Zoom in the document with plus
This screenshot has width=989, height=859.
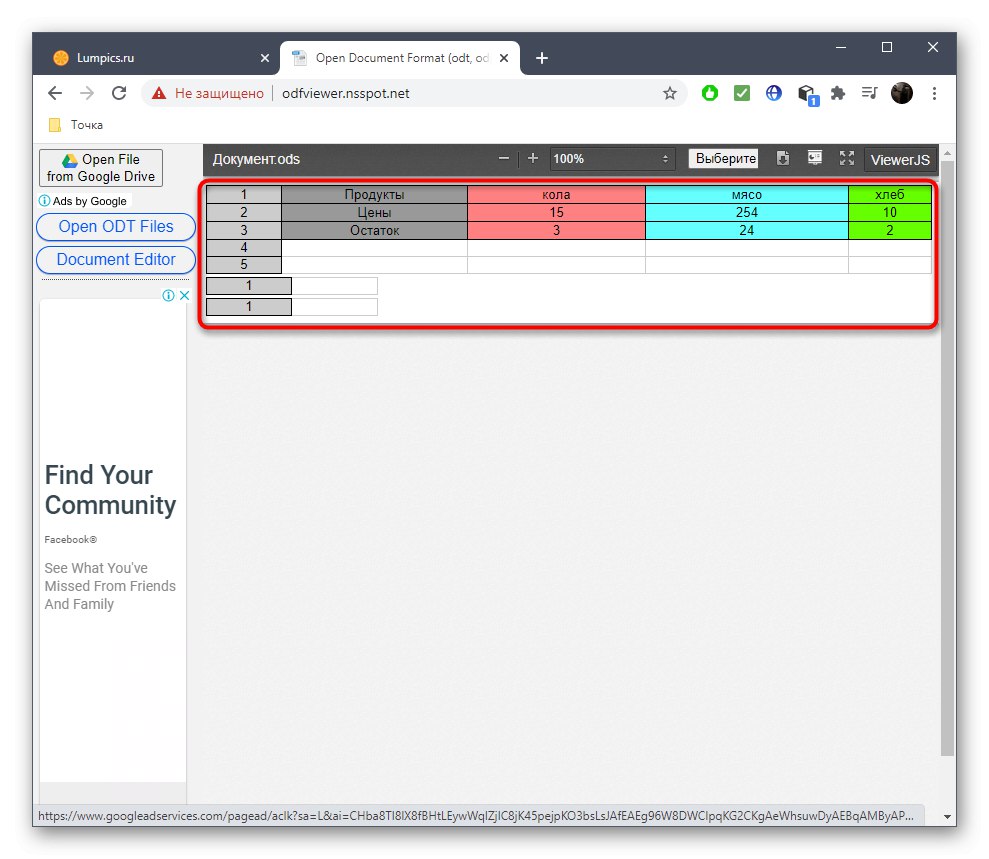coord(532,158)
